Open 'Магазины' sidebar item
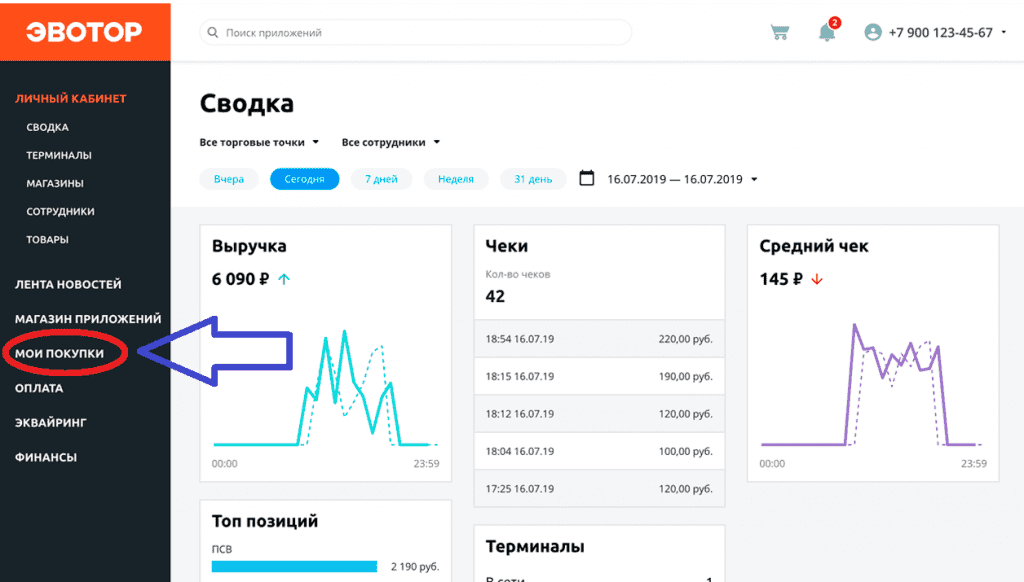The image size is (1024, 582). tap(55, 184)
